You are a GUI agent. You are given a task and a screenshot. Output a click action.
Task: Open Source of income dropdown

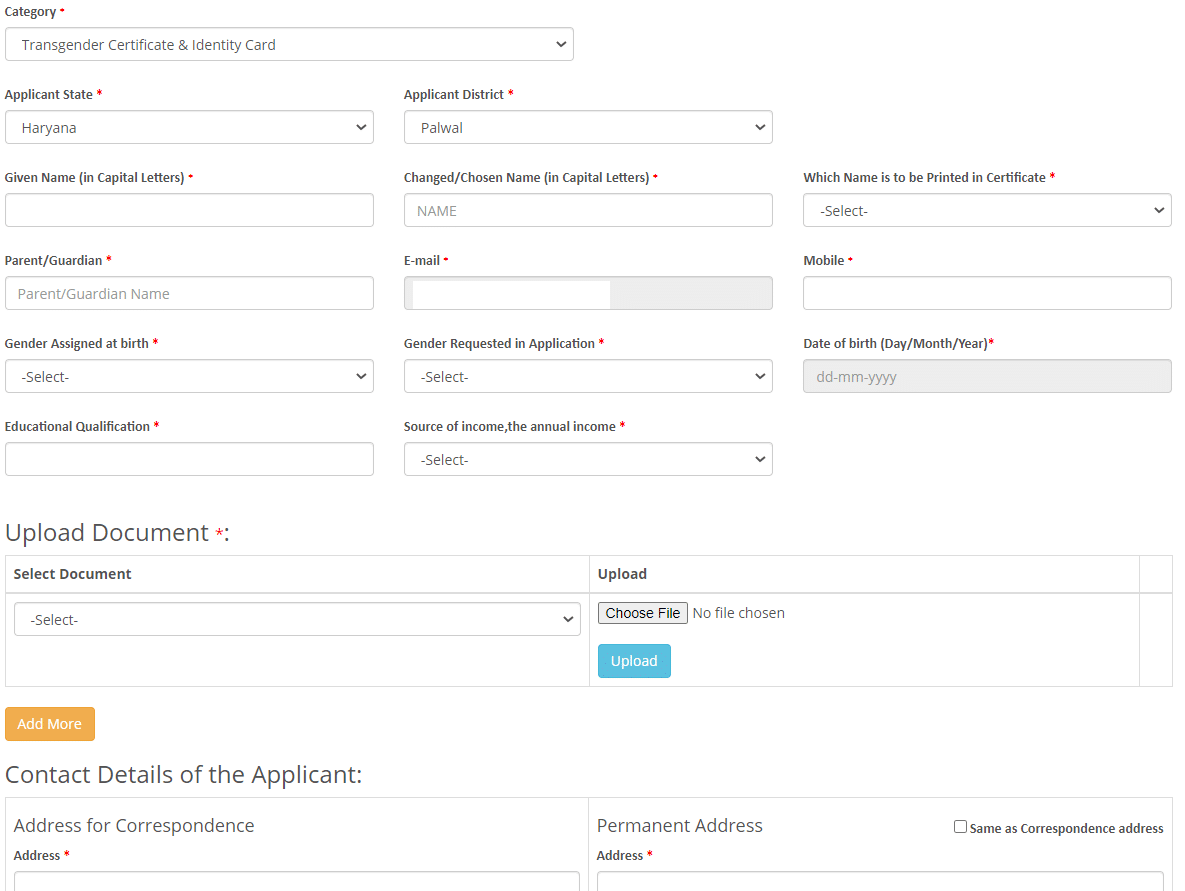click(588, 460)
